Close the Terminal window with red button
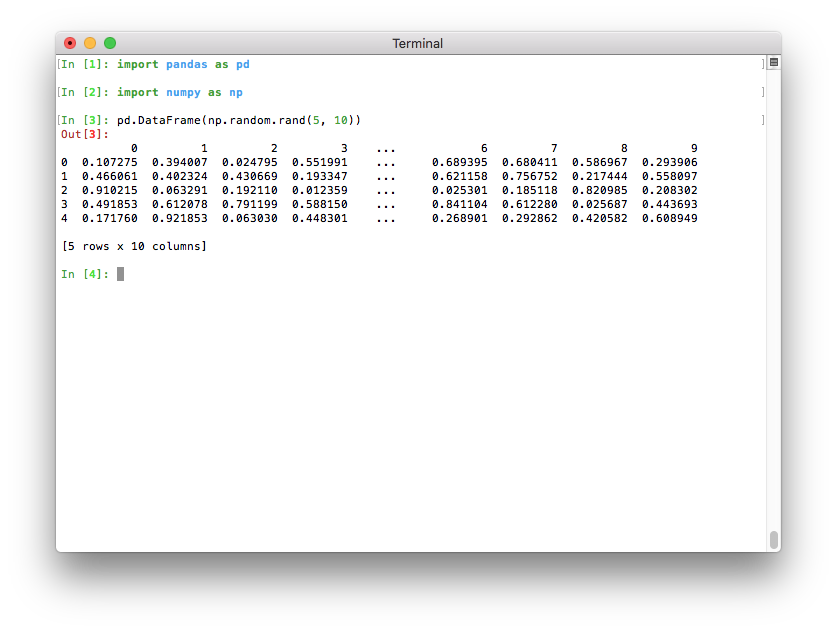The height and width of the screenshot is (632, 837). click(x=70, y=43)
